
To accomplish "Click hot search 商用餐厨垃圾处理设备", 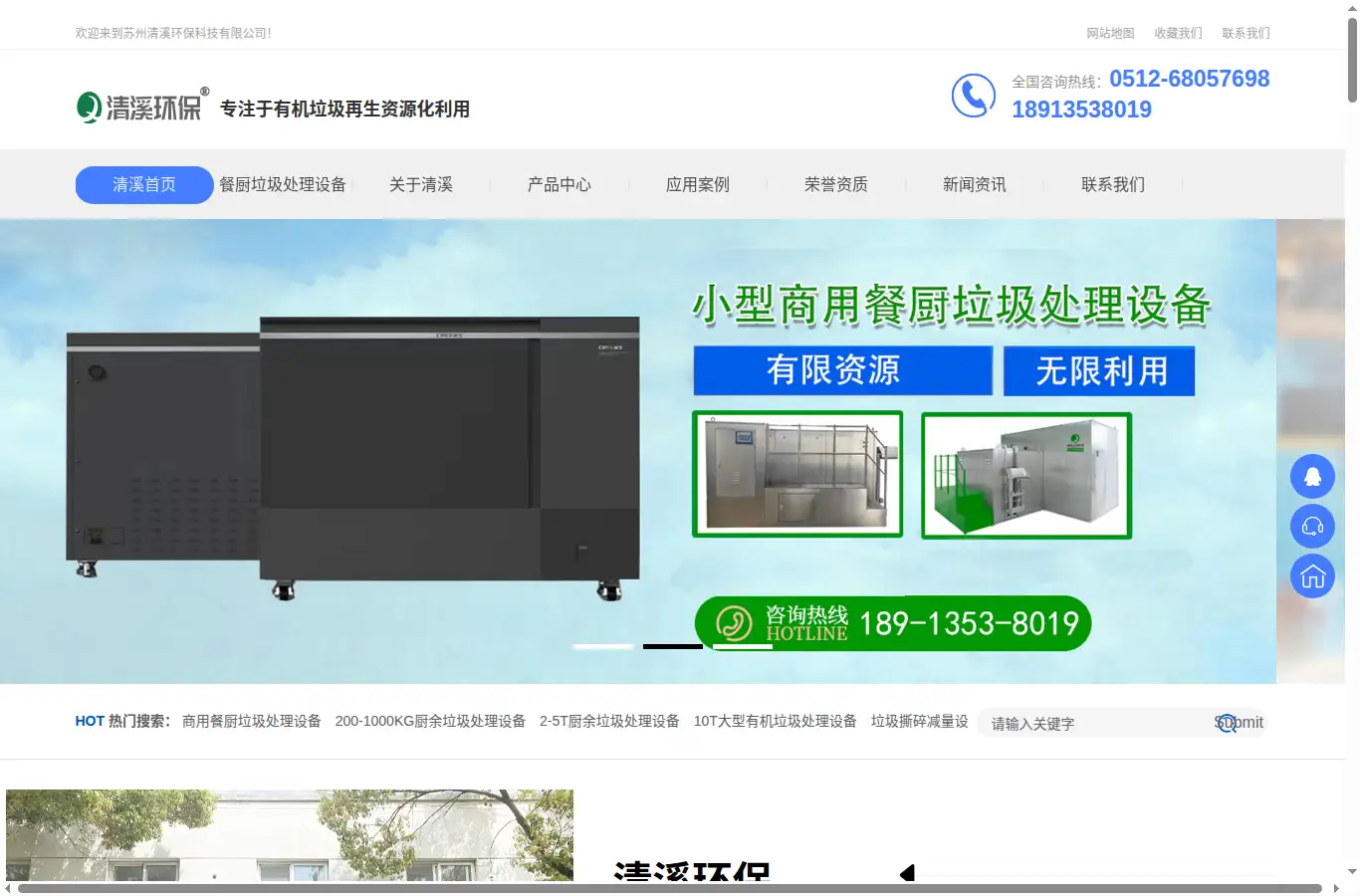I will tap(252, 722).
